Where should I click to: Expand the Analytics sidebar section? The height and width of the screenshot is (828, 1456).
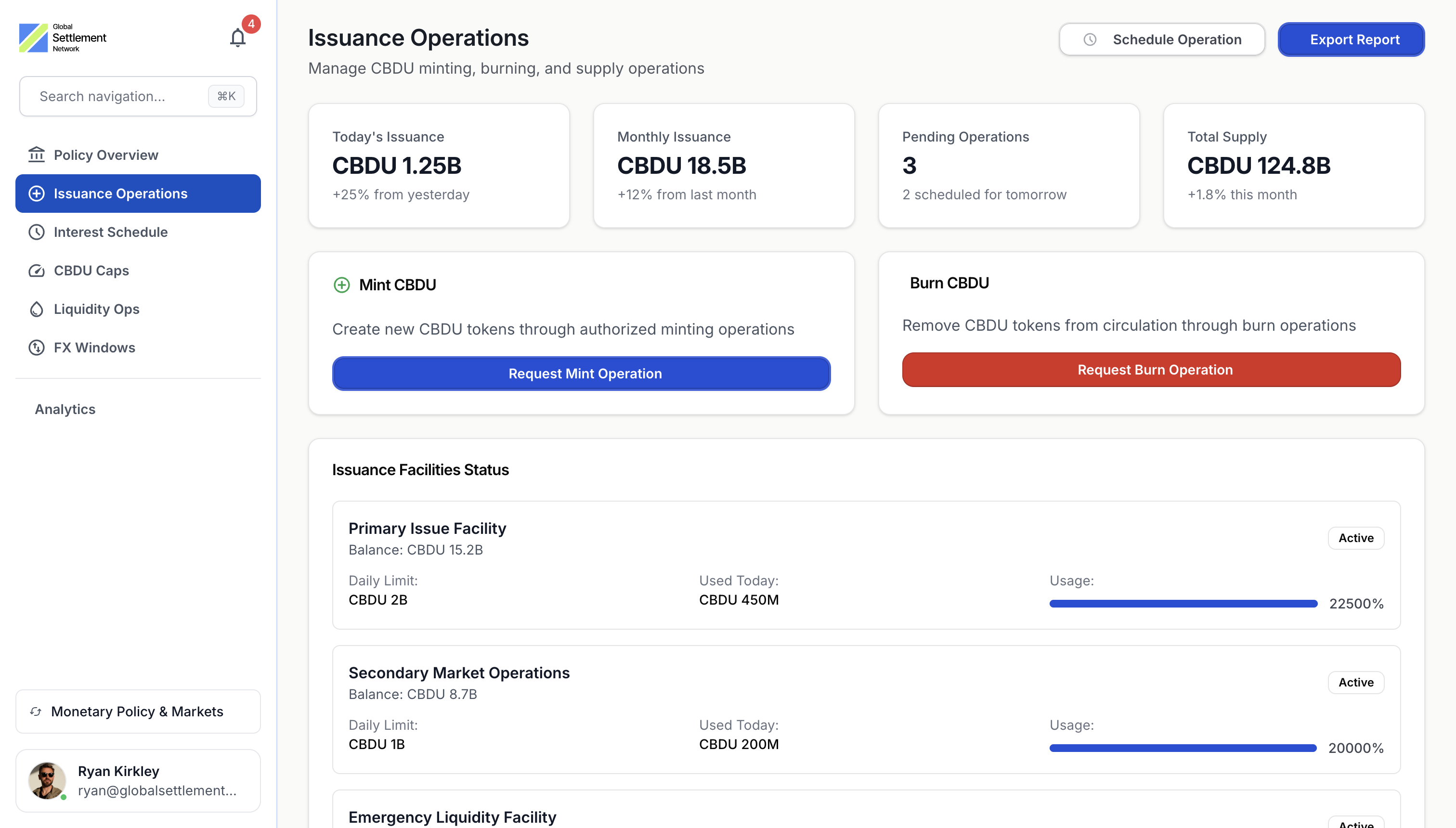65,409
